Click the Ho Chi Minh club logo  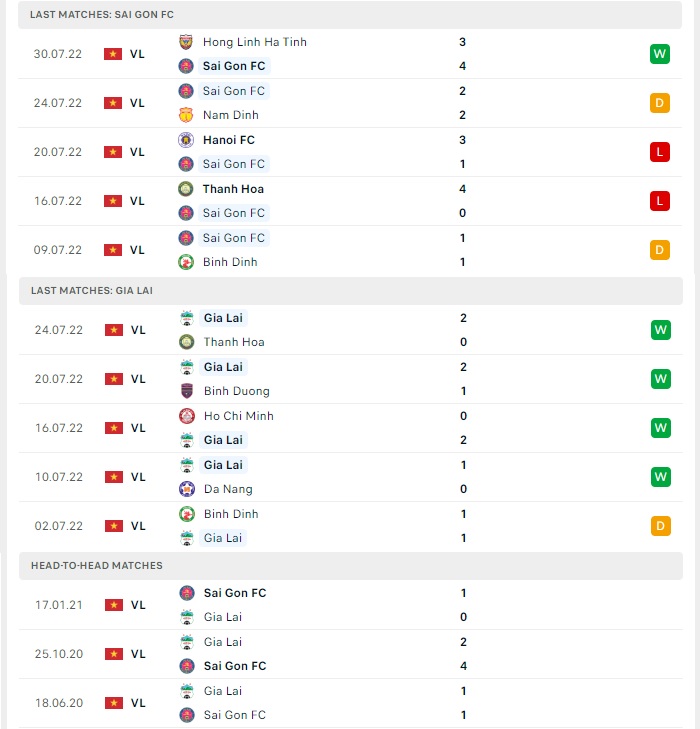click(187, 416)
